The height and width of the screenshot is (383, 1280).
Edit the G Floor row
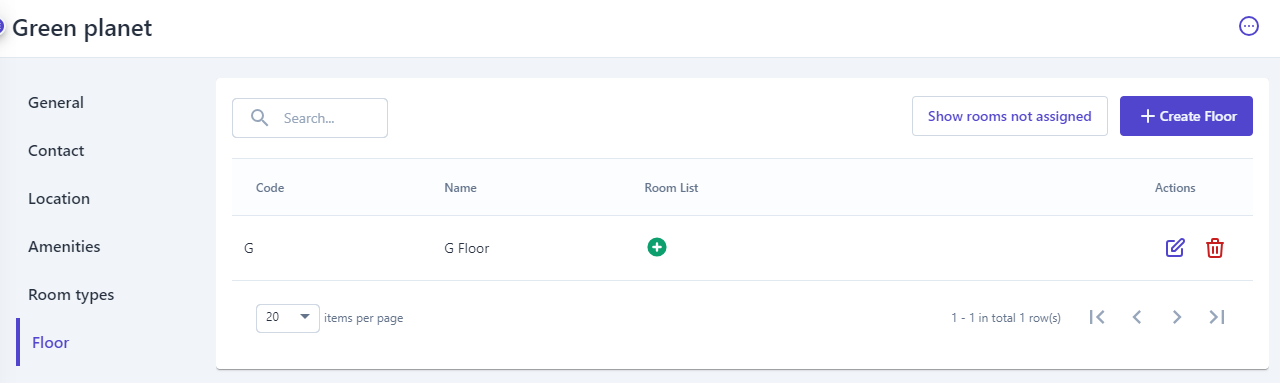(1175, 248)
